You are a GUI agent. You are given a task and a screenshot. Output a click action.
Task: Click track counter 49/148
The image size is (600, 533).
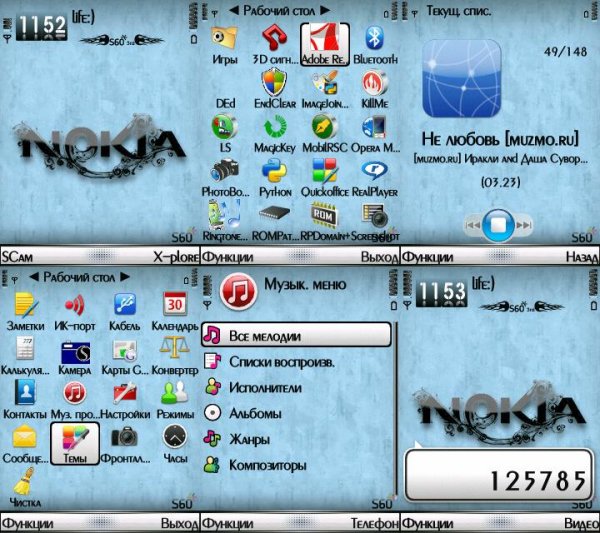(566, 51)
